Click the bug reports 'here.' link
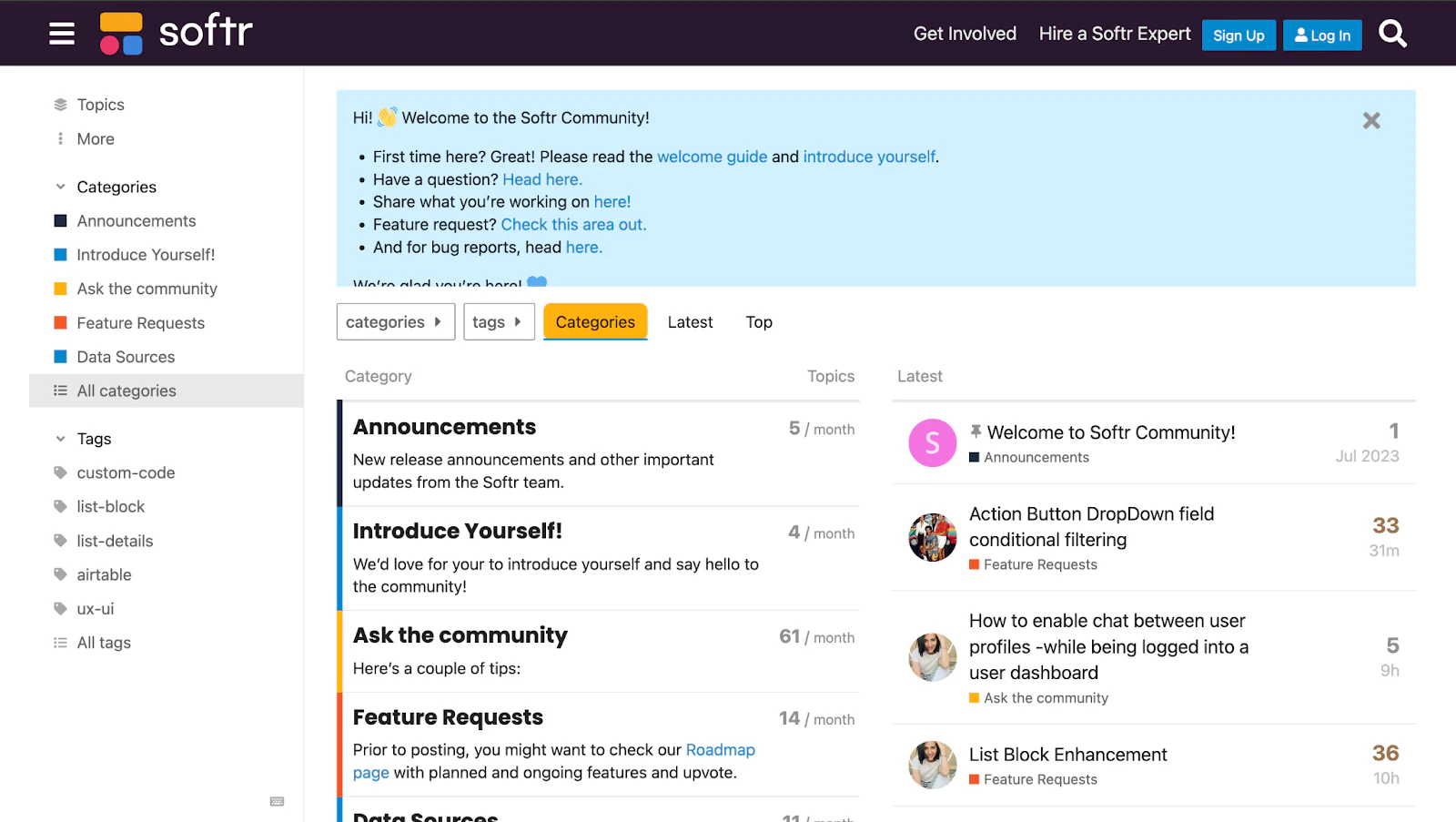Viewport: 1456px width, 822px height. click(x=584, y=248)
